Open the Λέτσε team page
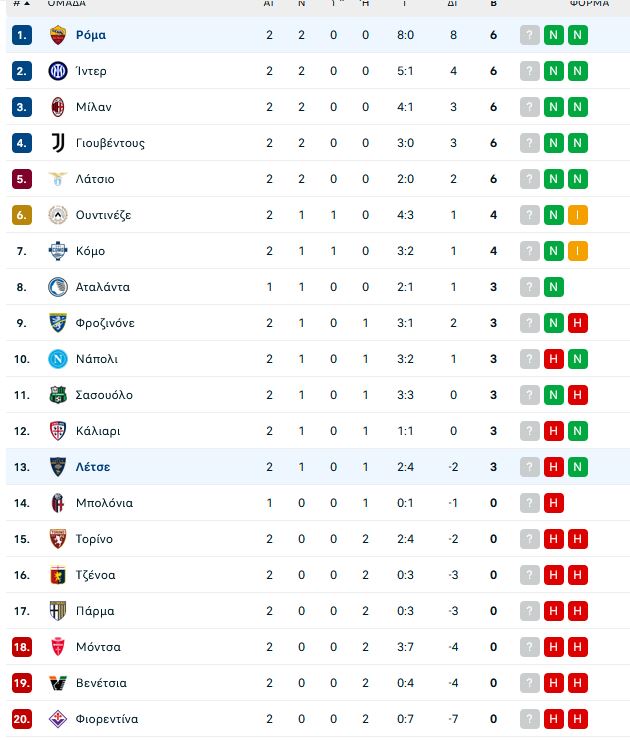The height and width of the screenshot is (740, 630). [x=93, y=467]
